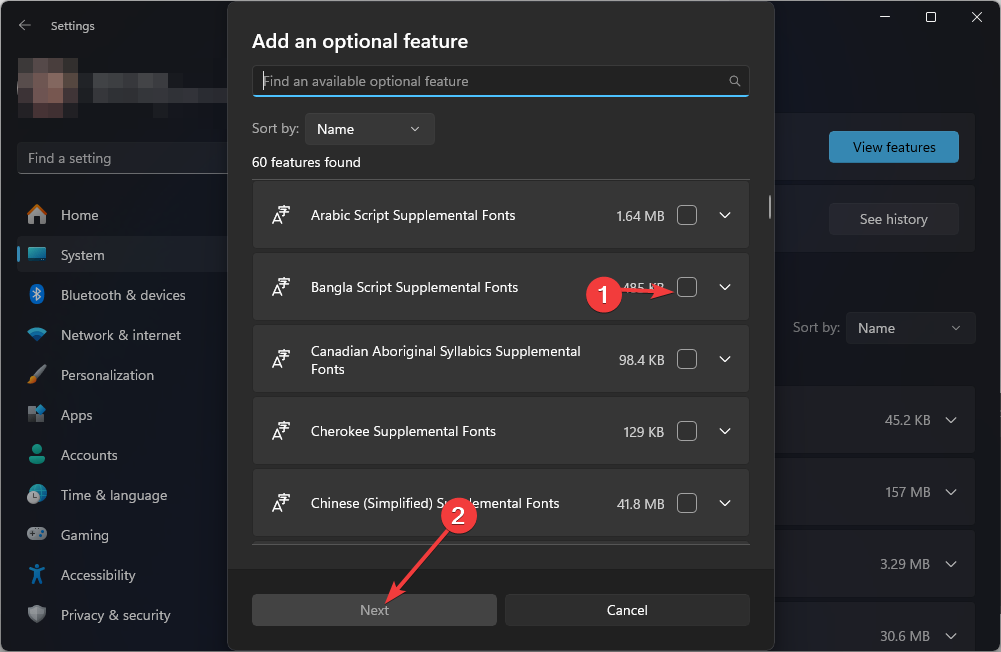The width and height of the screenshot is (1001, 652).
Task: Click the Bluetooth & devices icon
Action: pos(37,295)
